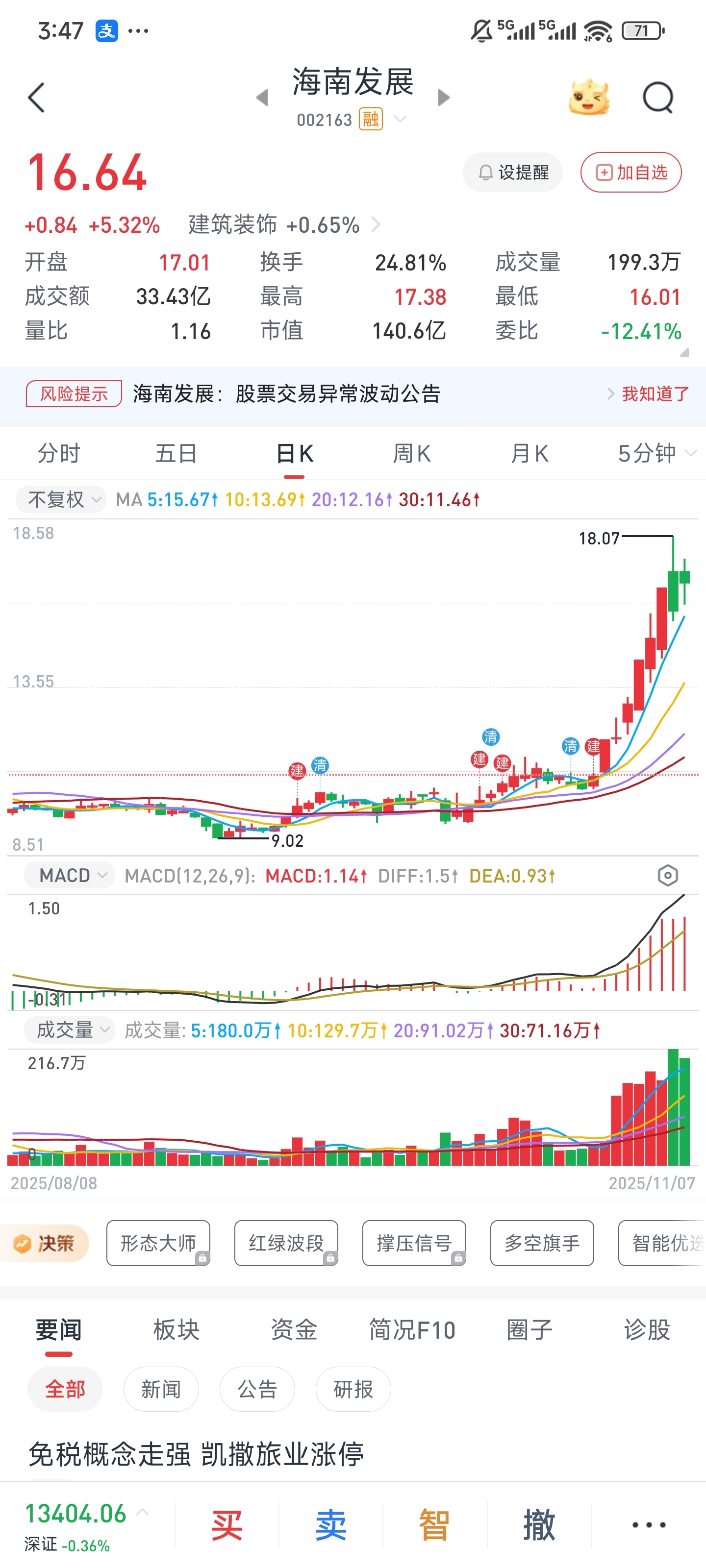Viewport: 706px width, 1568px height.
Task: Open news 免税概念走强 凯撒旅业涨停
Action: coord(196,1454)
